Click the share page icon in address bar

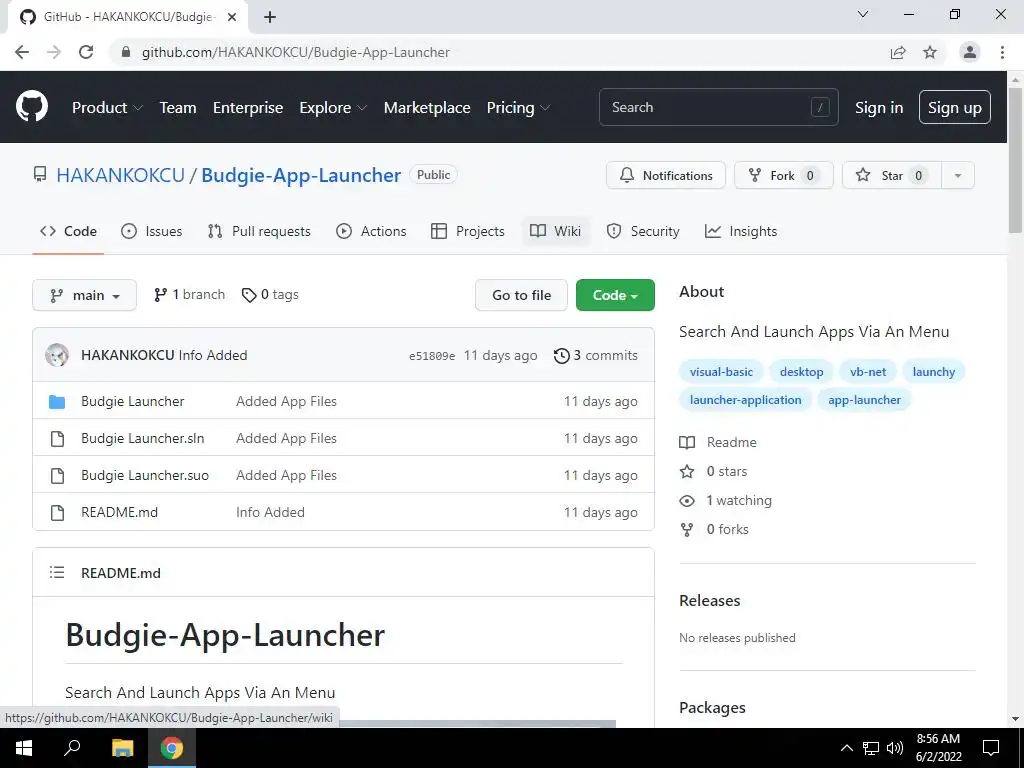pos(898,52)
